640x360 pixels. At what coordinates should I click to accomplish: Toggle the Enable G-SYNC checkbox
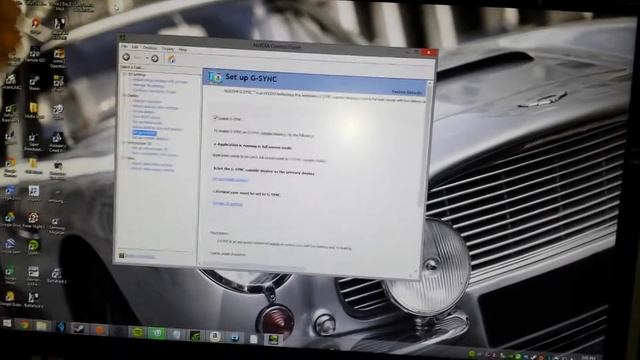215,118
